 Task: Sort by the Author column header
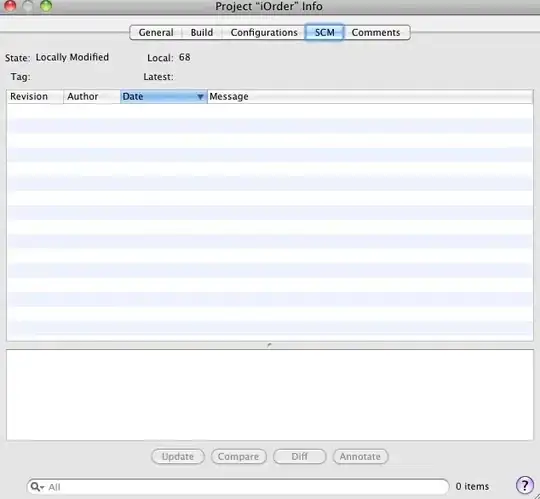tap(92, 96)
